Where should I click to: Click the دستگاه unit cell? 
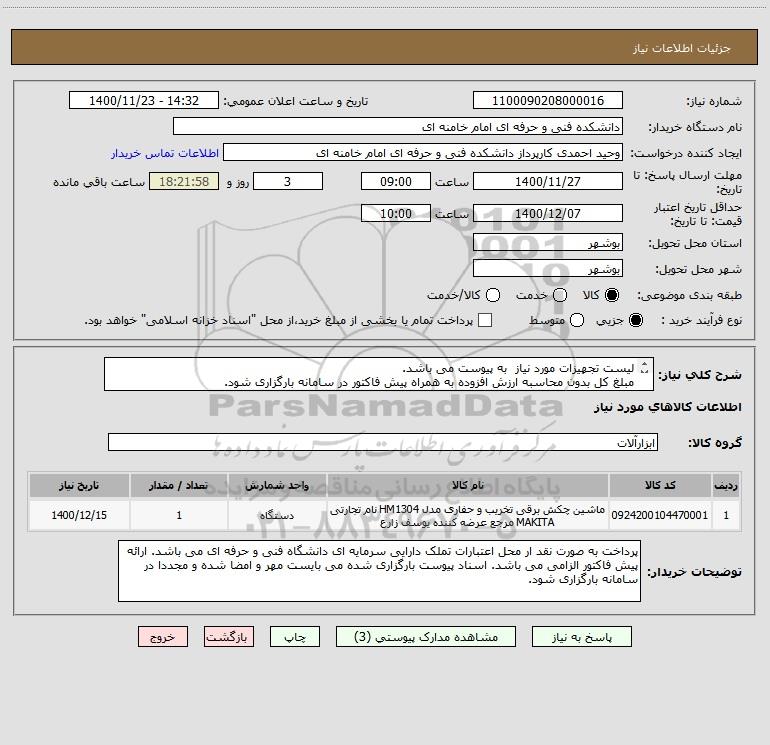(x=277, y=515)
